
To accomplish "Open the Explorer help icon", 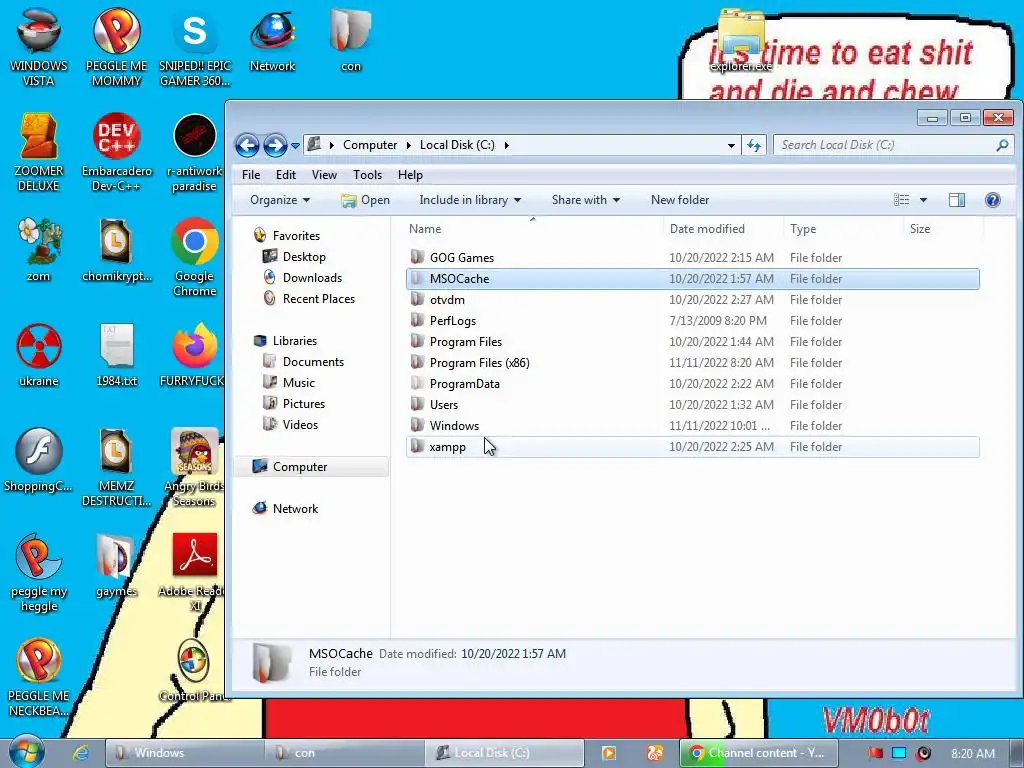I will [993, 200].
